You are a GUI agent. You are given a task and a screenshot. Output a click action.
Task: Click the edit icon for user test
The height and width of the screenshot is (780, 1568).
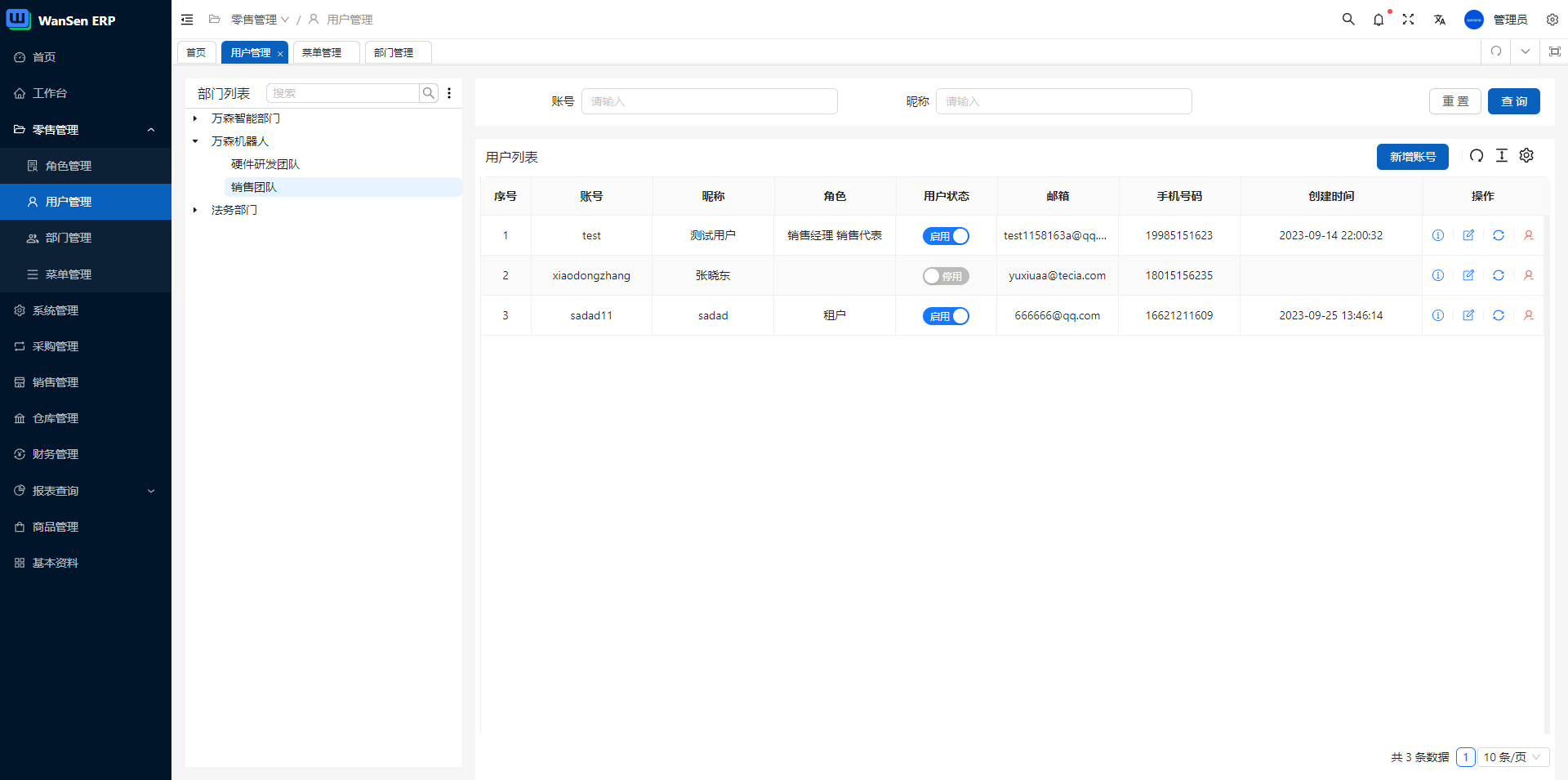tap(1468, 235)
